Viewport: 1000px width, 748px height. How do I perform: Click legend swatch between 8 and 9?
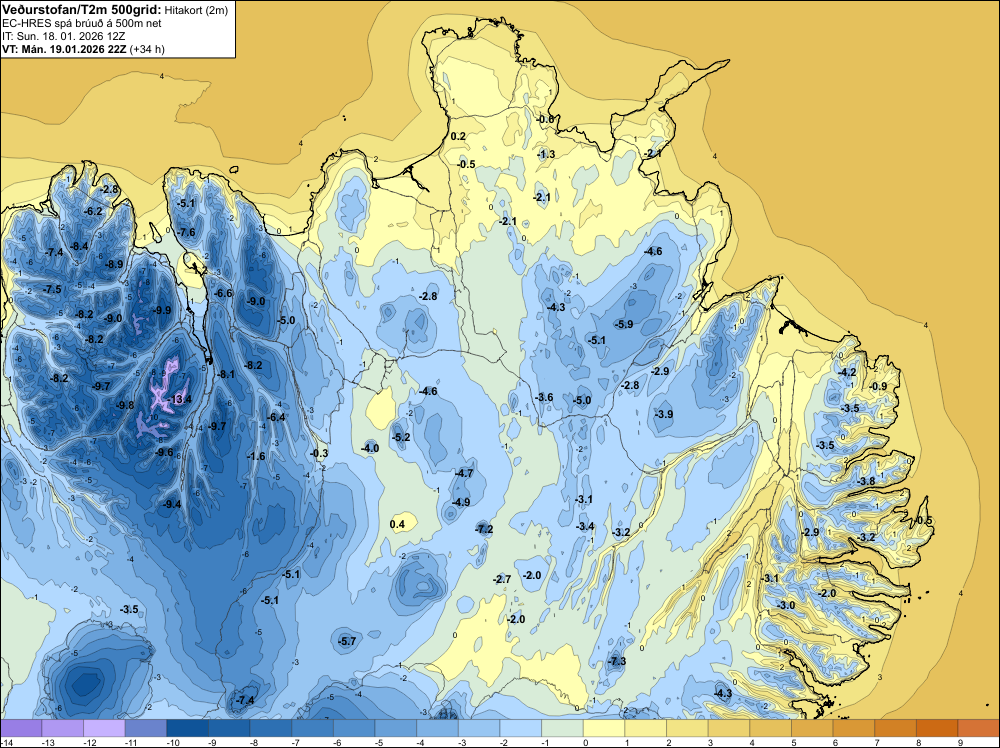coord(938,728)
